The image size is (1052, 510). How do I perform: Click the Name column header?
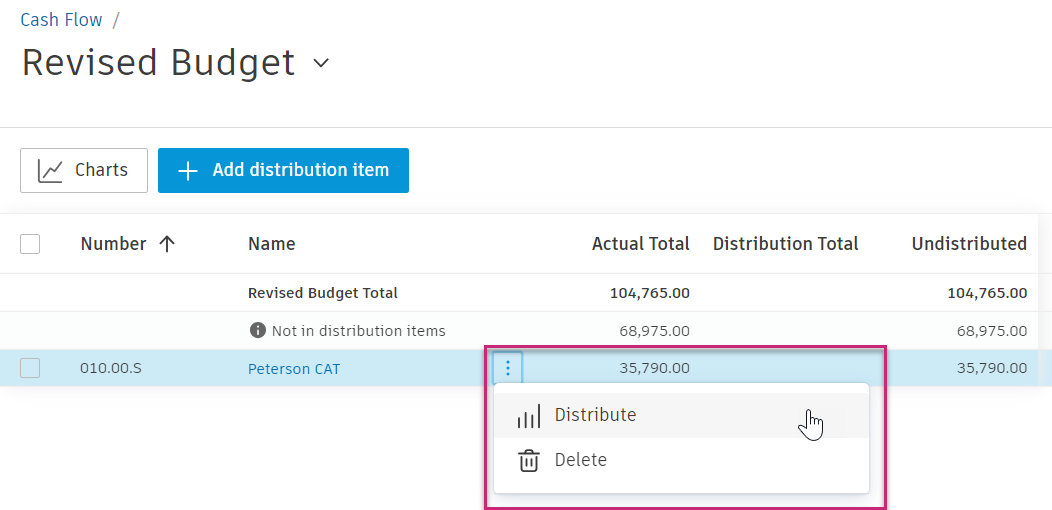[271, 244]
